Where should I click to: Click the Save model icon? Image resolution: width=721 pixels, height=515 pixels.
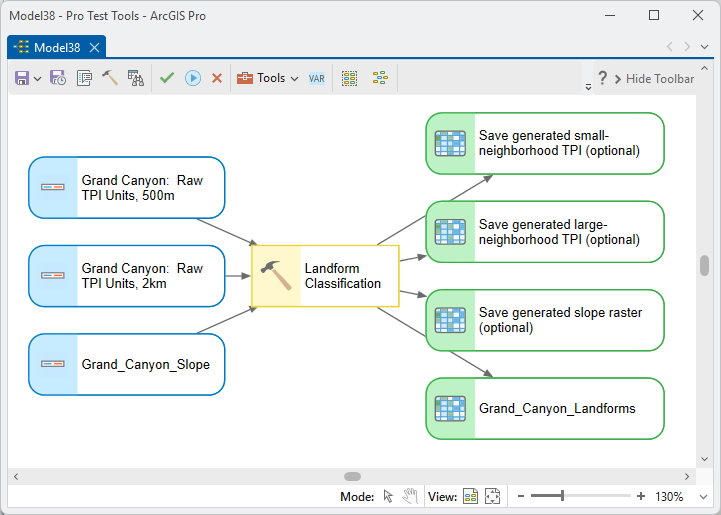(x=22, y=78)
